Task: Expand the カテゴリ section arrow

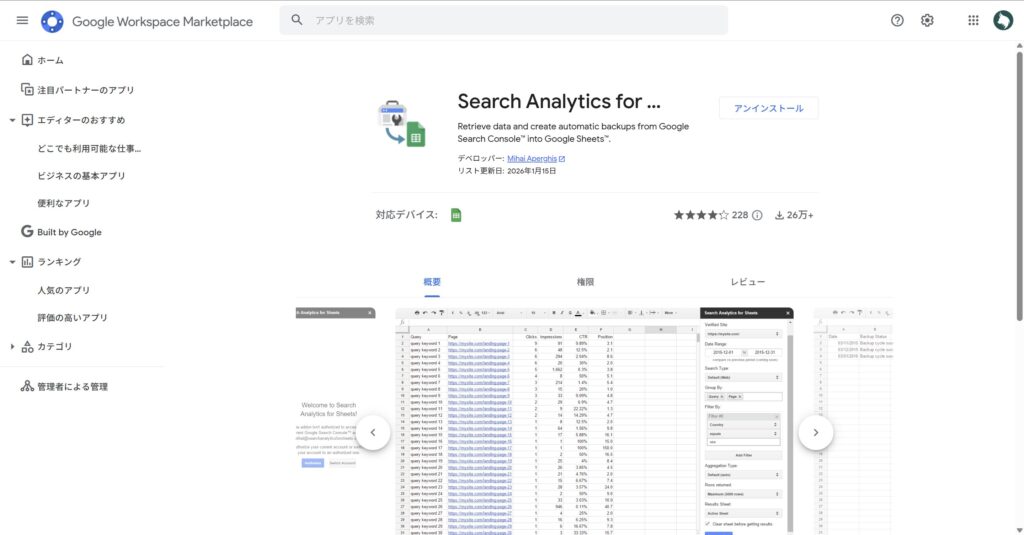Action: point(12,347)
